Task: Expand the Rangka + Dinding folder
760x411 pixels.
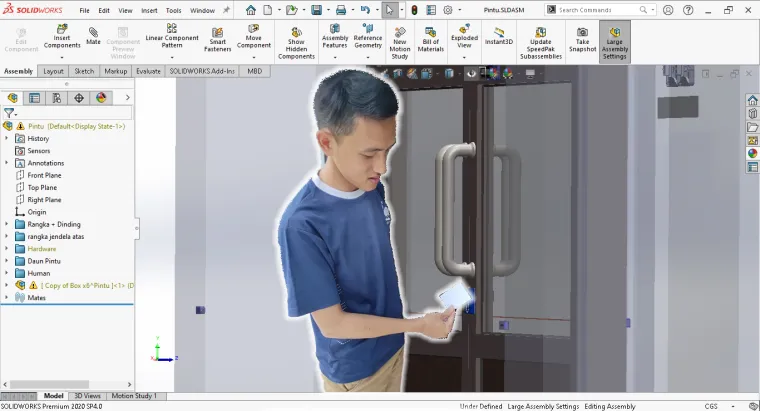Action: pos(7,224)
